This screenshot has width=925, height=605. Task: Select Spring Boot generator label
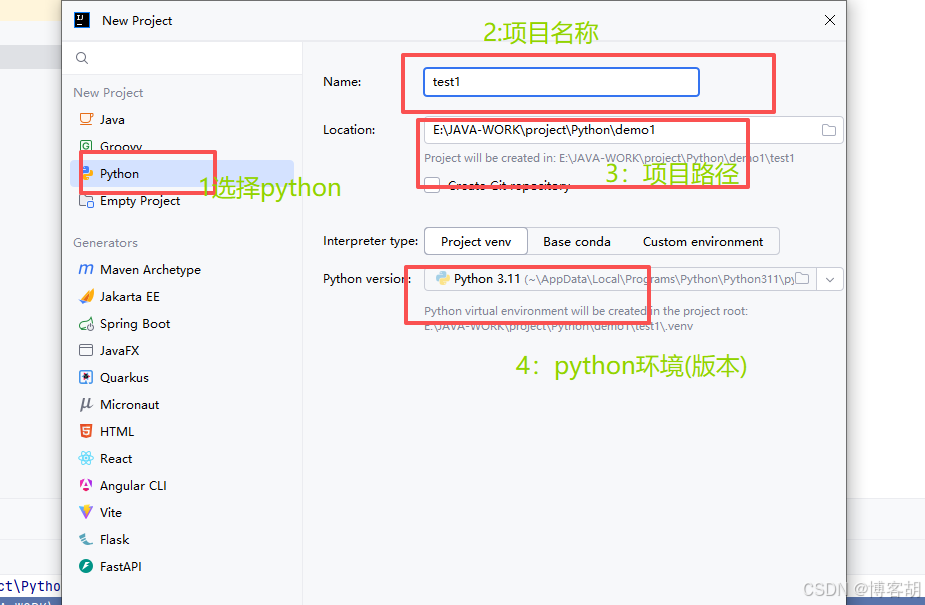135,324
